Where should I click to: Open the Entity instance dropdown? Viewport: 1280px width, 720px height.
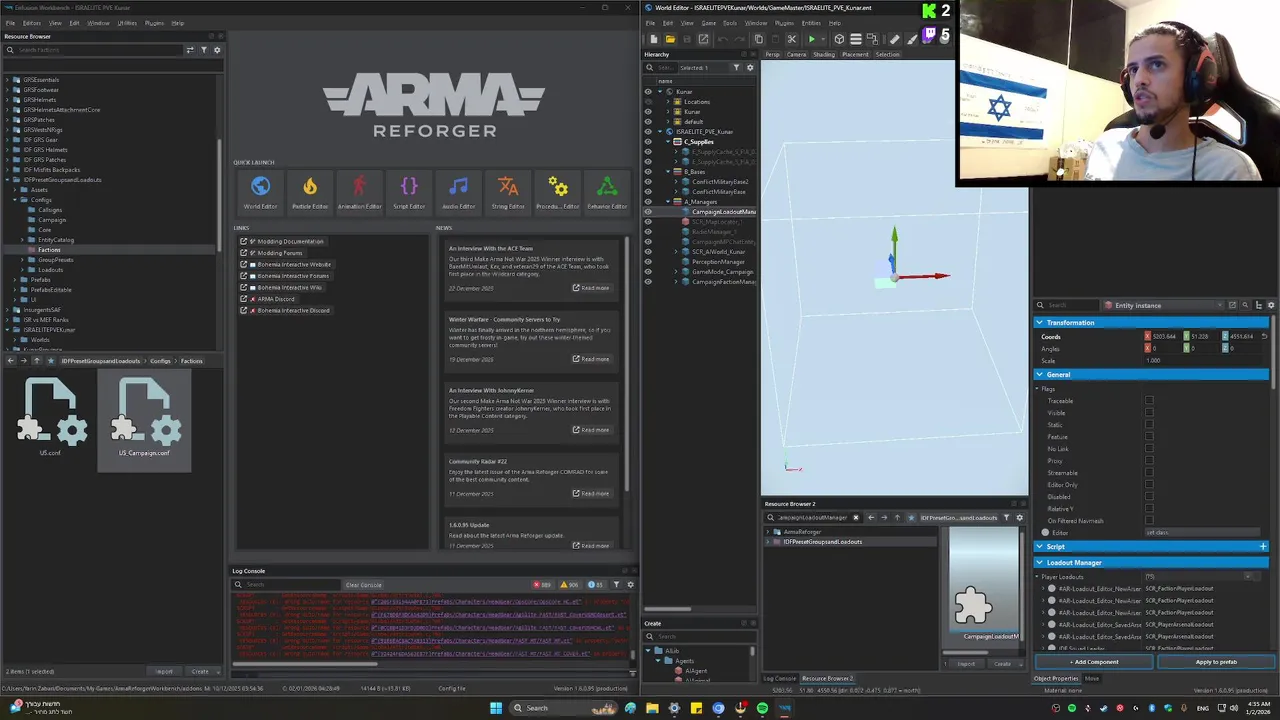point(1163,305)
